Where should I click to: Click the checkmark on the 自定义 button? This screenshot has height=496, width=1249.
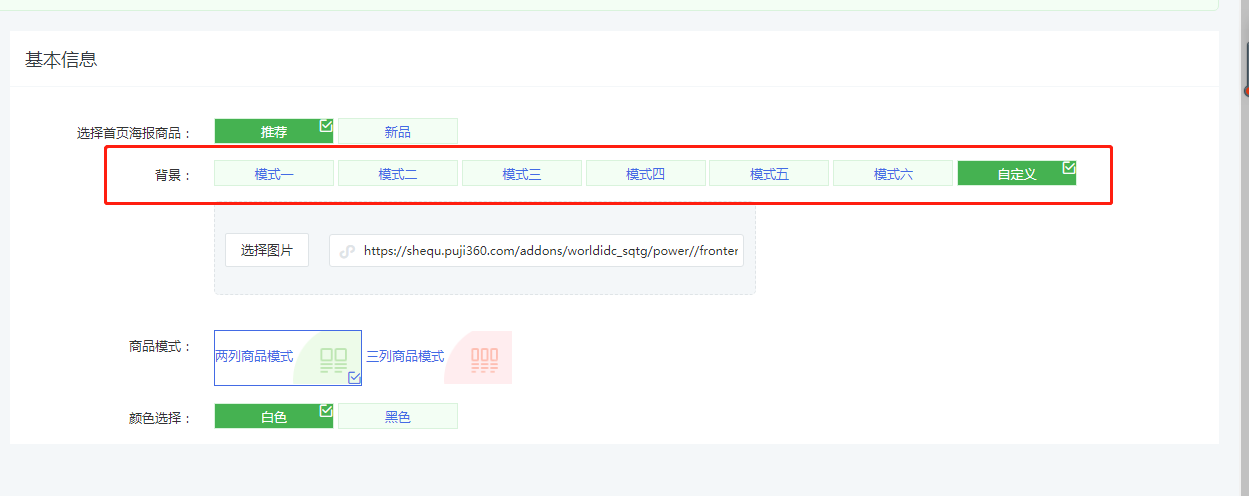[x=1069, y=167]
